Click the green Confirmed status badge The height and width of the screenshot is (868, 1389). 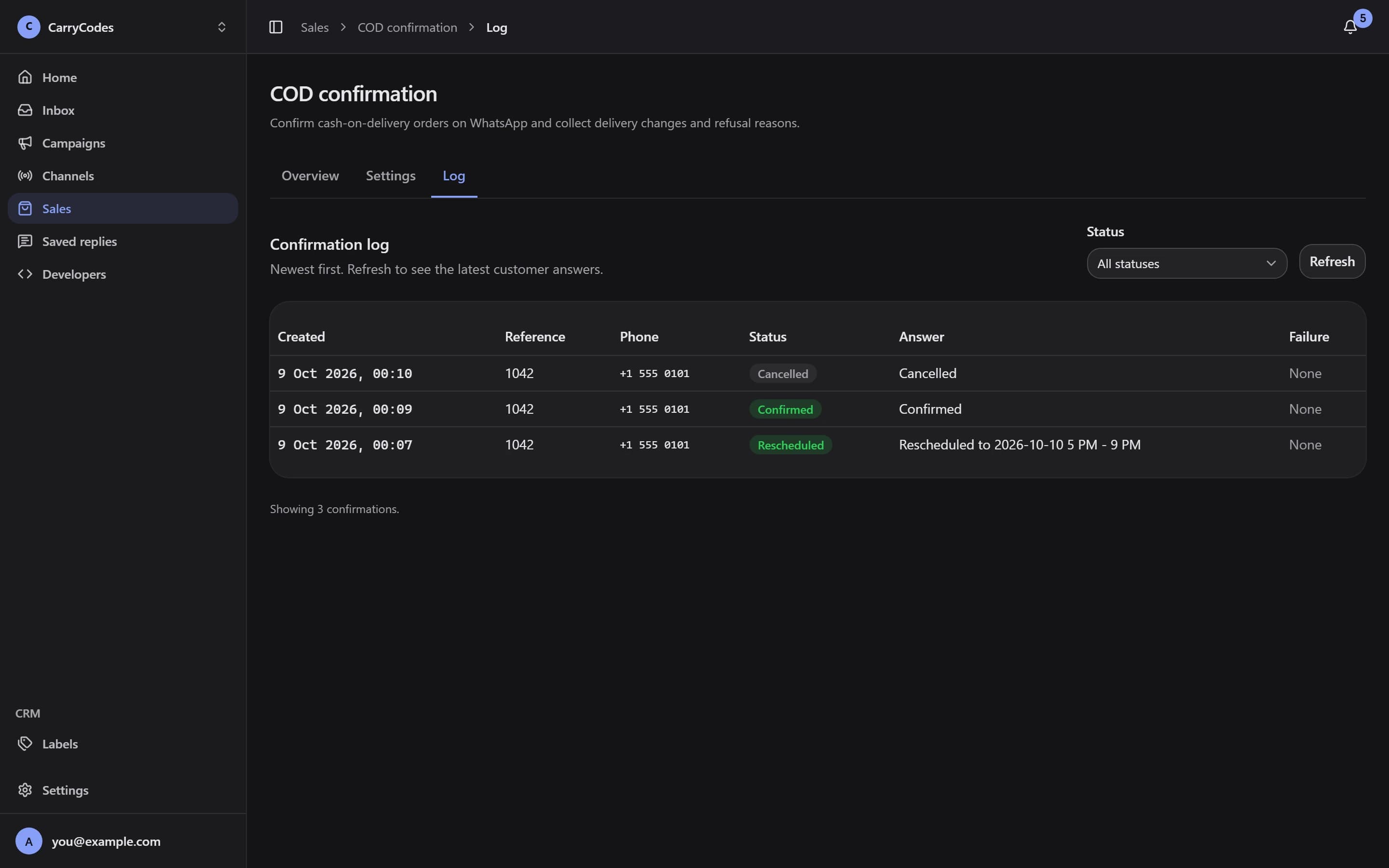[x=785, y=409]
